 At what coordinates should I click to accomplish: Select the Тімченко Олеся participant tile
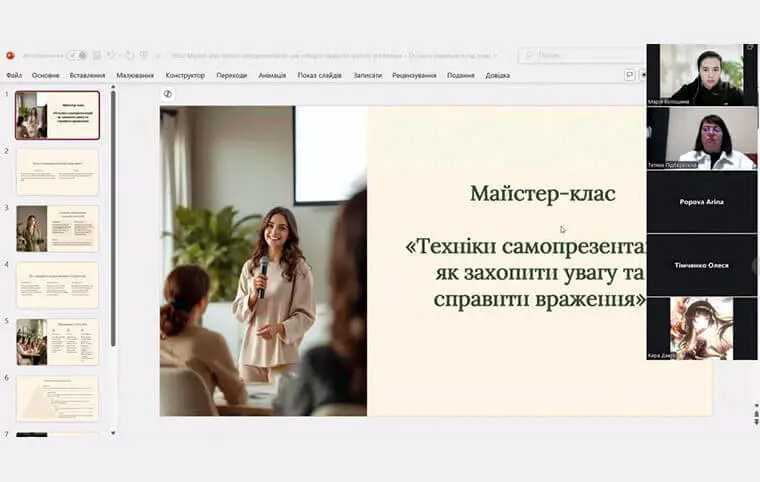coord(702,265)
